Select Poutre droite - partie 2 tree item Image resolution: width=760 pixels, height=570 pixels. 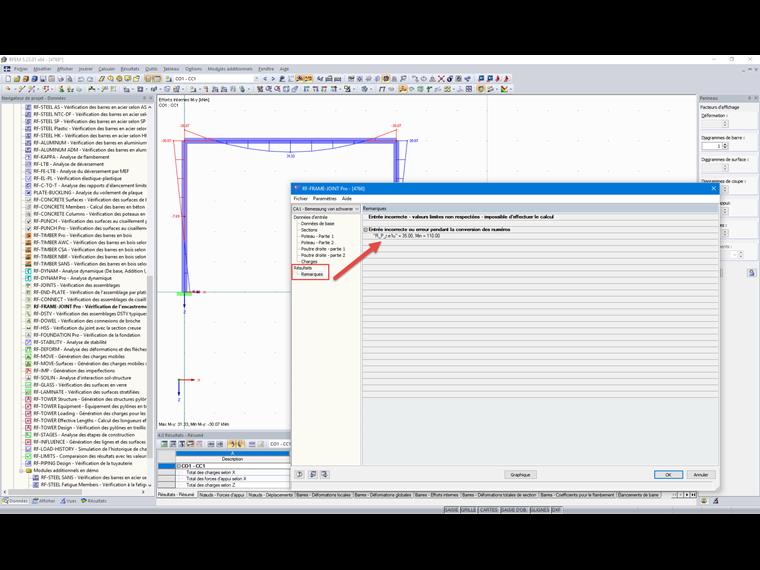click(323, 255)
